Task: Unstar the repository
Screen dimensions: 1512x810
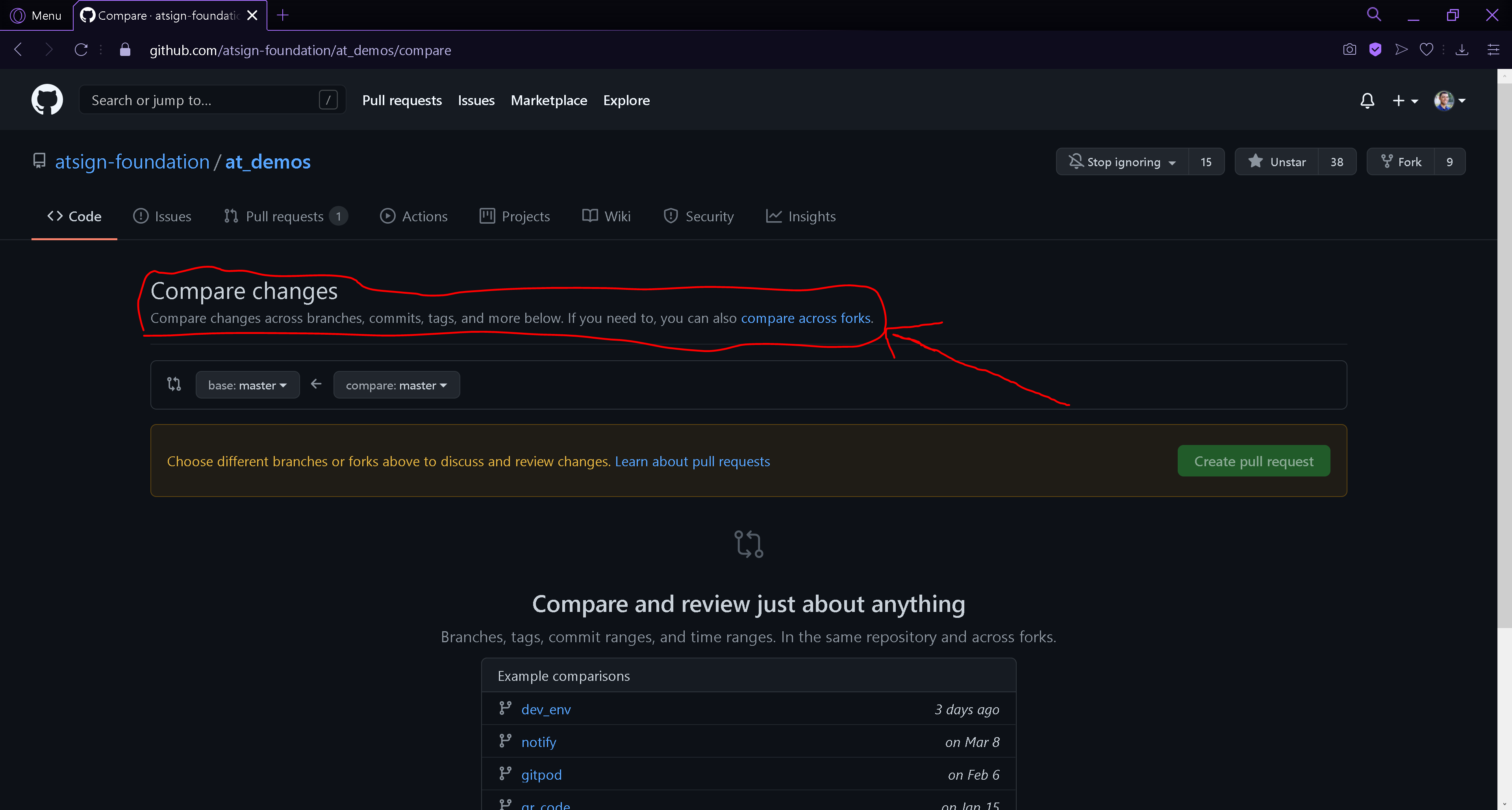Action: pos(1277,162)
